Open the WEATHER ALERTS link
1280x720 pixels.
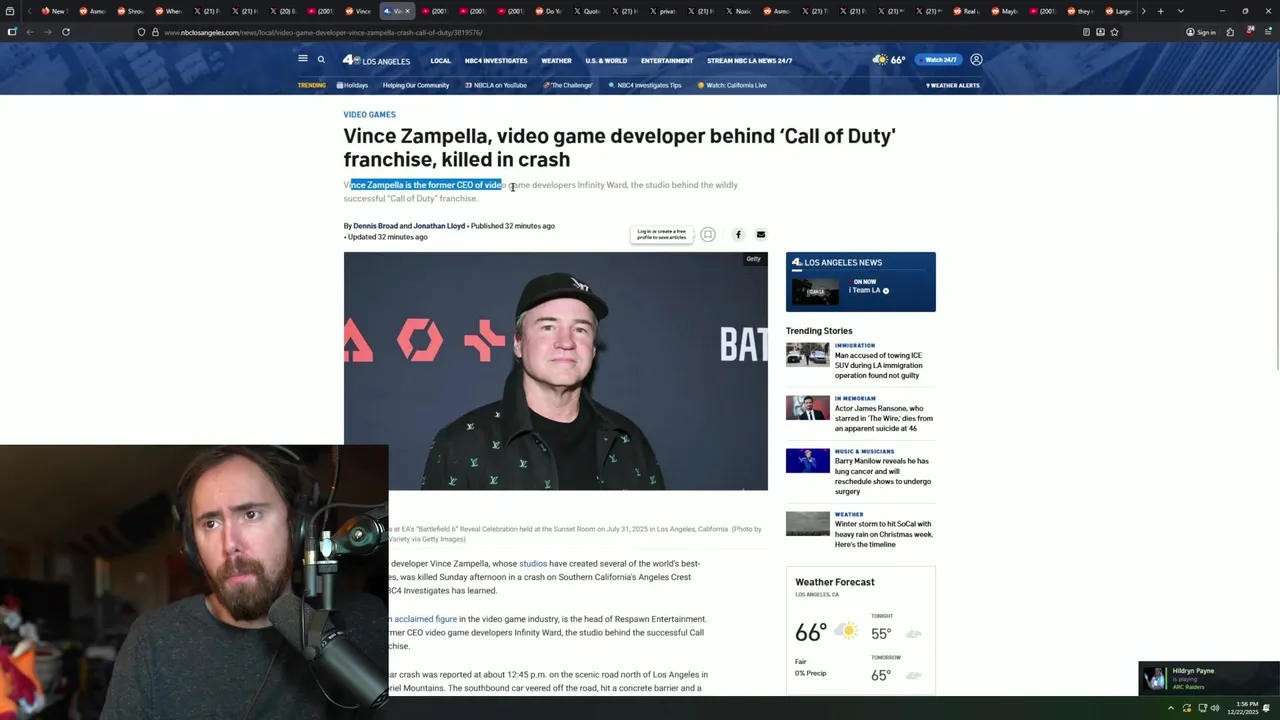tap(953, 85)
